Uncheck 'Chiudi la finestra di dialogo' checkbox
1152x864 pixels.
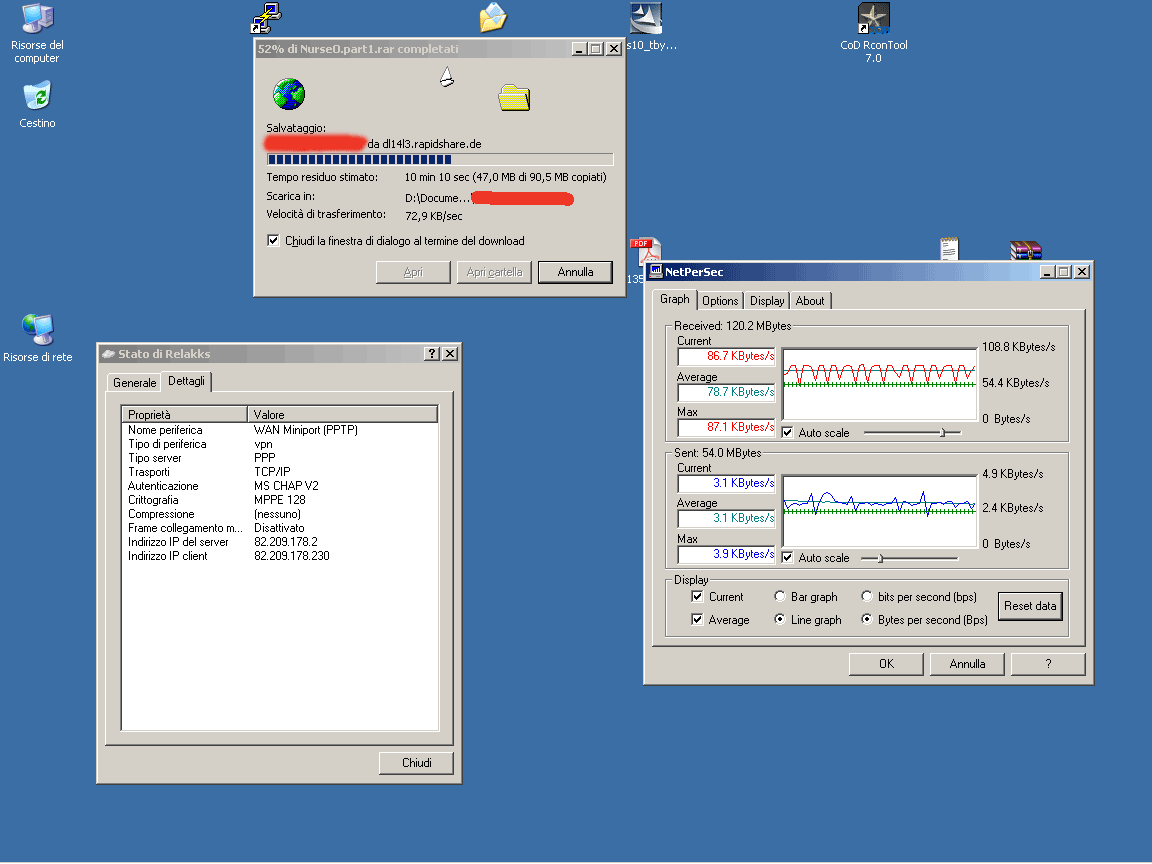[274, 241]
